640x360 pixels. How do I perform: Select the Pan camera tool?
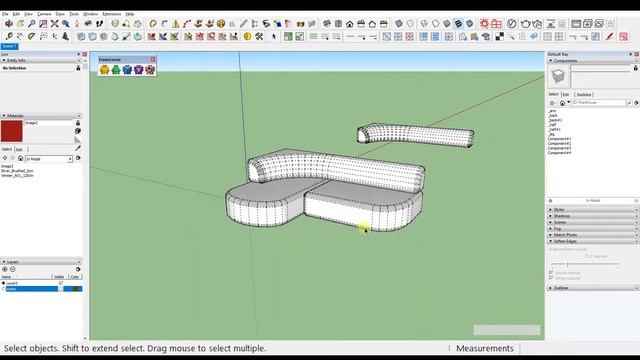point(20,24)
